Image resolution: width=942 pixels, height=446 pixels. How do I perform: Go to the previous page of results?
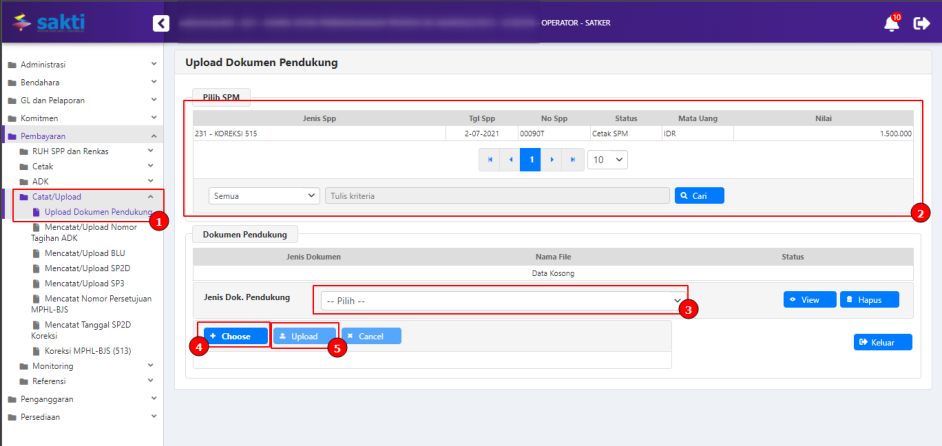[510, 160]
